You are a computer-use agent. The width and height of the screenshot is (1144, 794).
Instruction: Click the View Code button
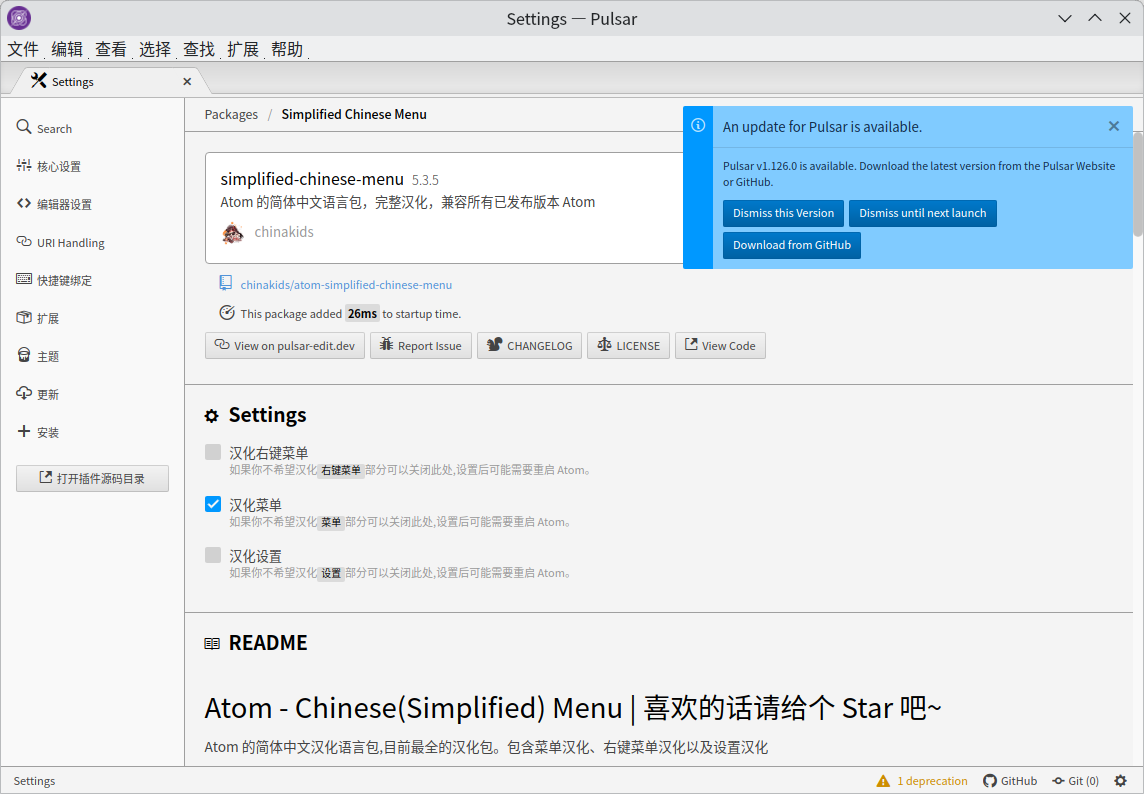tap(720, 346)
